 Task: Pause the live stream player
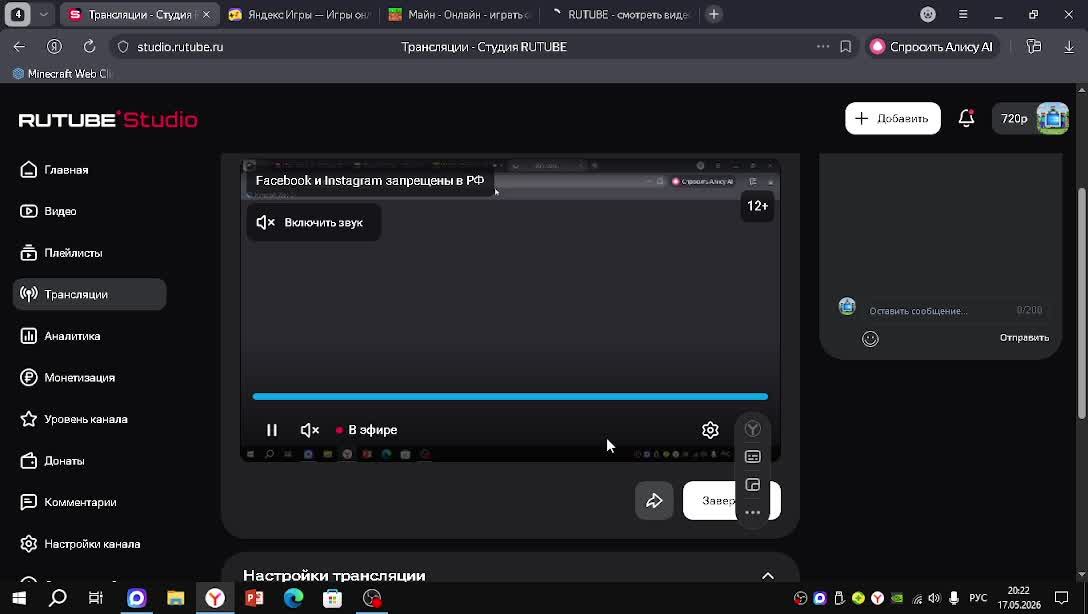coord(272,430)
